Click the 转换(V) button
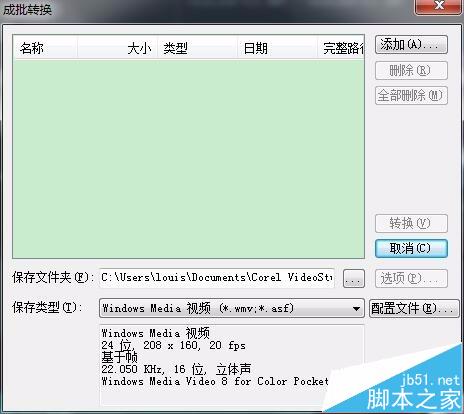 click(x=411, y=223)
